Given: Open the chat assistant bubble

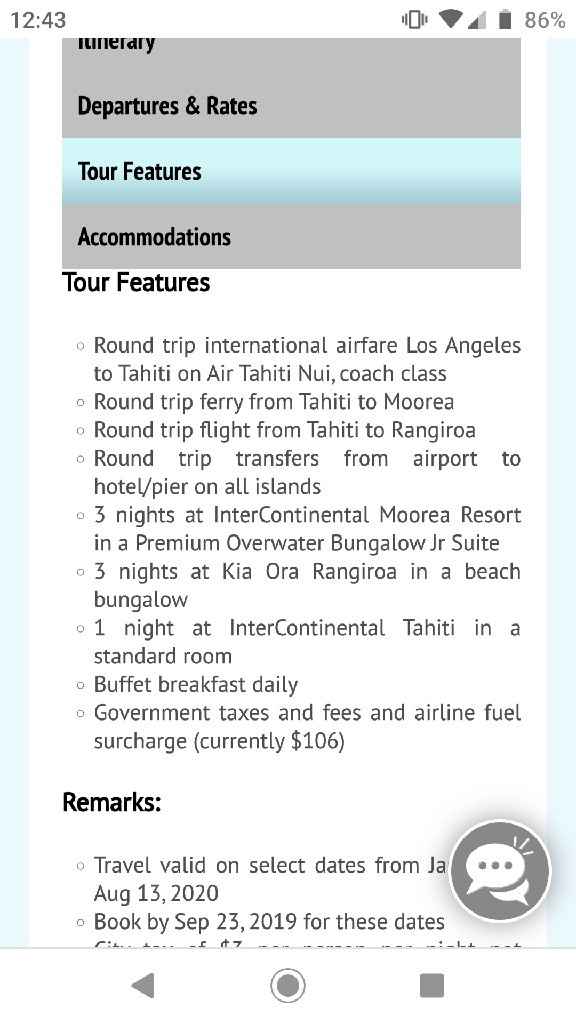Looking at the screenshot, I should [x=499, y=871].
